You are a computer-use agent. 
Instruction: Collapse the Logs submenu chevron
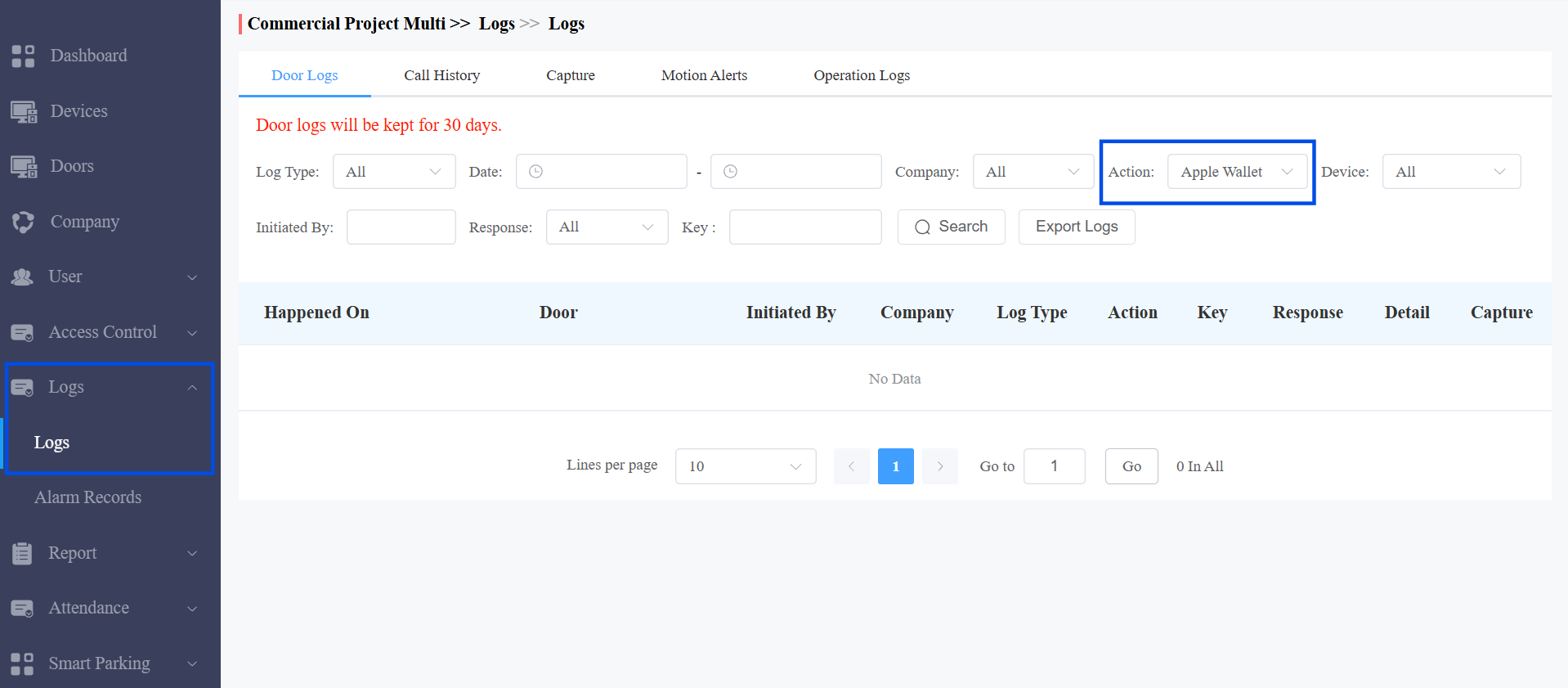point(192,387)
